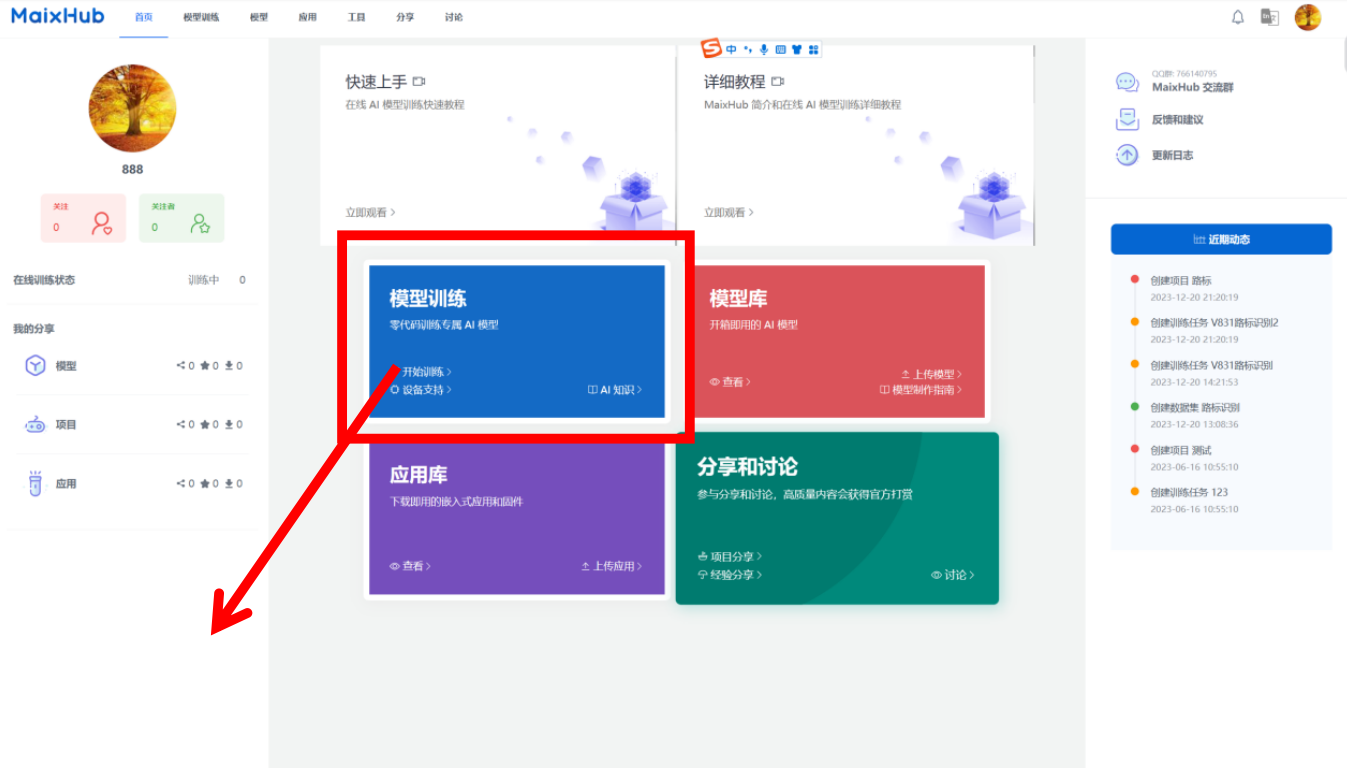Click 立即观看 under 快速上手

pos(370,212)
